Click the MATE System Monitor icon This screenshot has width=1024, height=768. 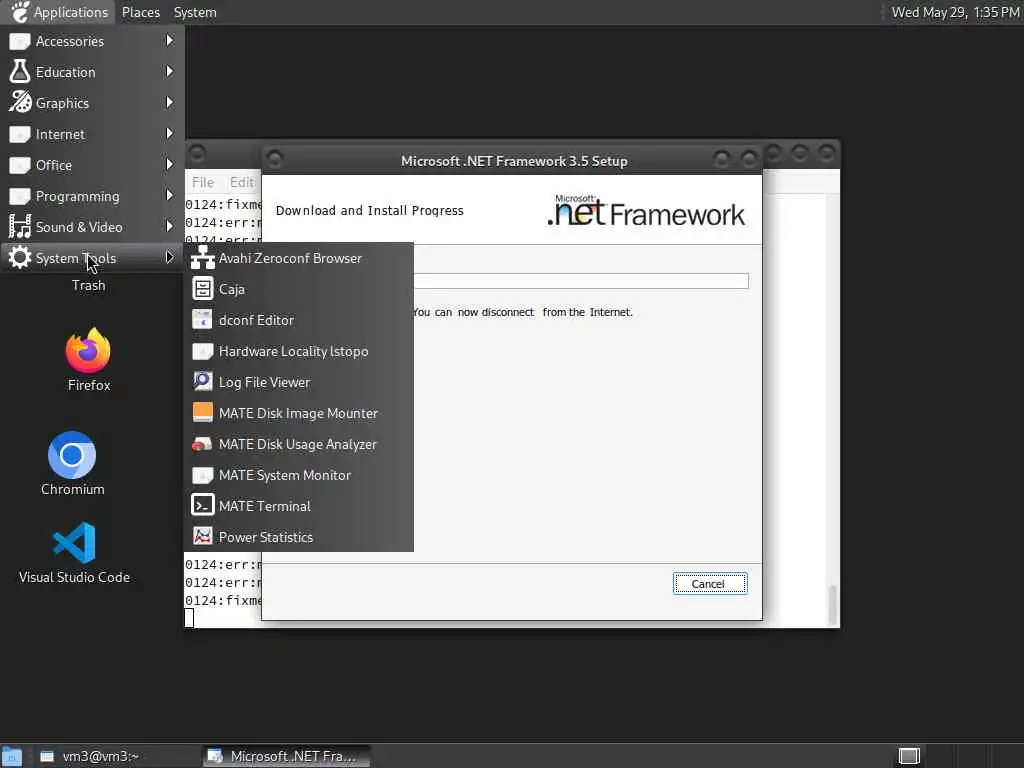tap(202, 475)
